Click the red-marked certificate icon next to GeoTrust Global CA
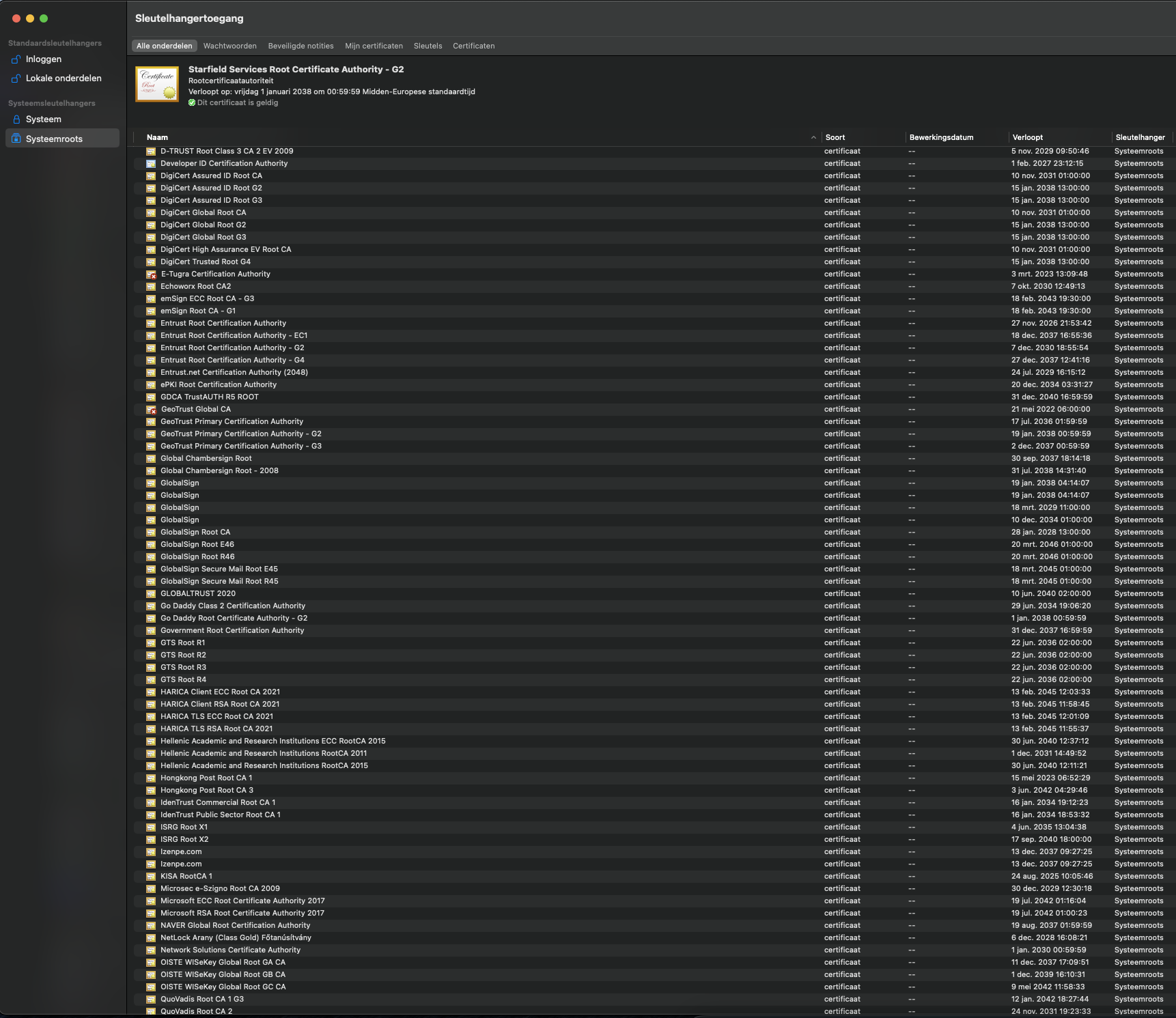 click(151, 409)
